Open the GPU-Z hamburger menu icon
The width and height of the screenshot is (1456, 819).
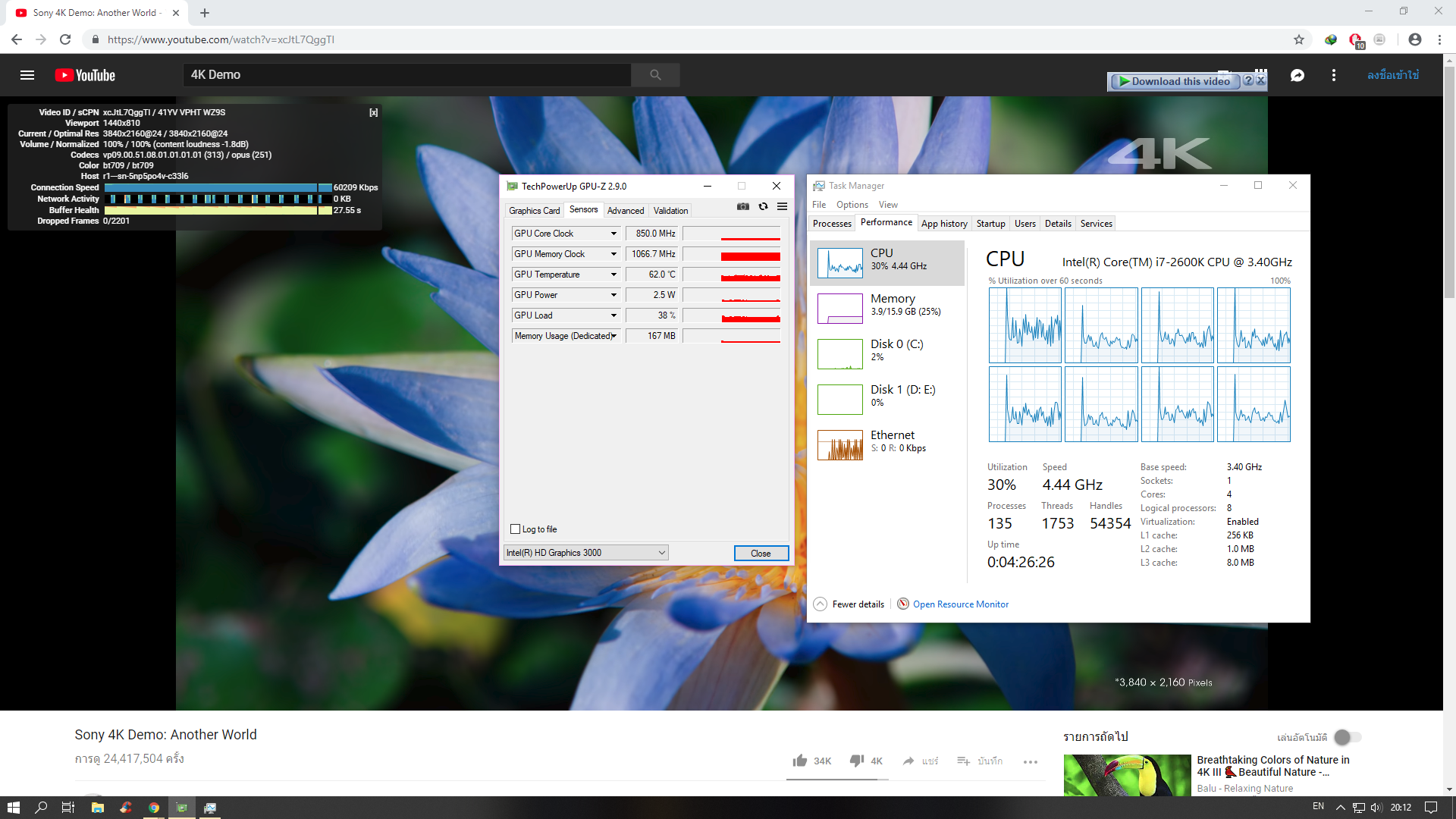pos(782,206)
